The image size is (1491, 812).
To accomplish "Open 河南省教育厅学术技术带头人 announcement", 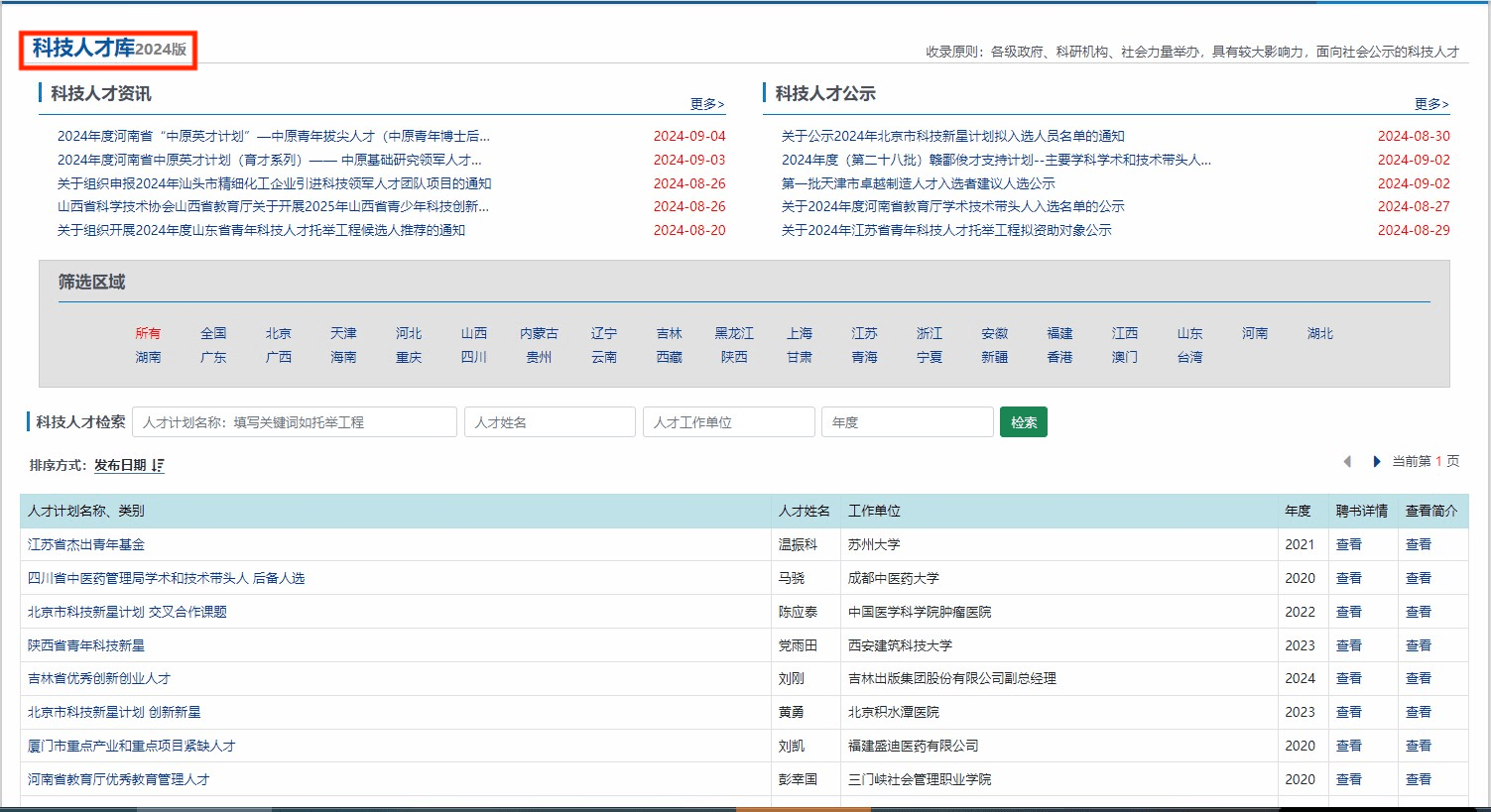I will click(953, 206).
